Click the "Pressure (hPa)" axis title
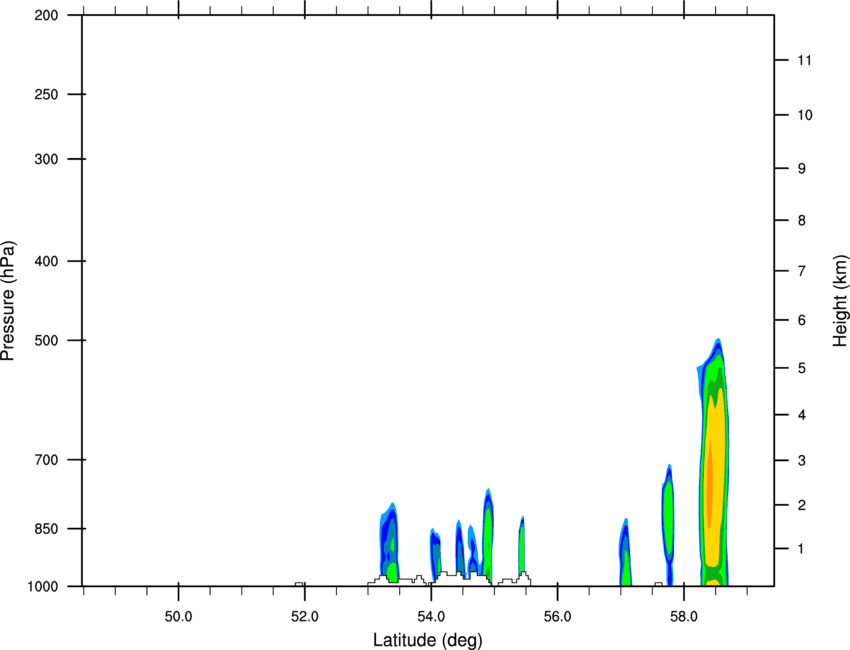This screenshot has width=850, height=650. pyautogui.click(x=8, y=300)
